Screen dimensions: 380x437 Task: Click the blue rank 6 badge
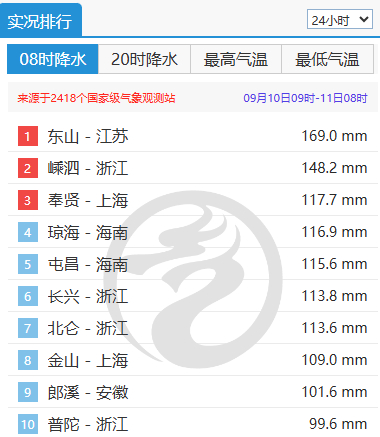(x=28, y=296)
